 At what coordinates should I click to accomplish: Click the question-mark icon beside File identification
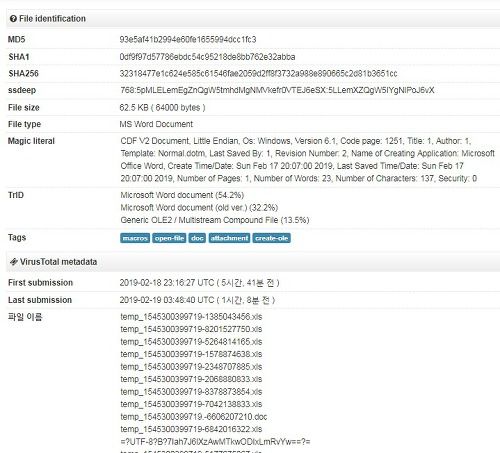coord(13,19)
